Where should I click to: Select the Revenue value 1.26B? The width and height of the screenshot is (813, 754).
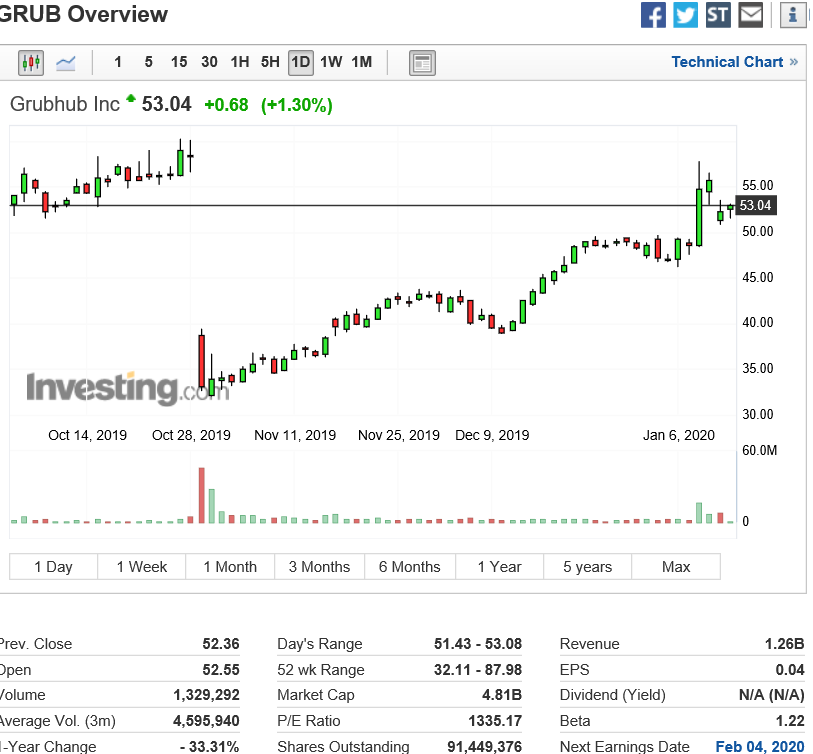point(784,644)
